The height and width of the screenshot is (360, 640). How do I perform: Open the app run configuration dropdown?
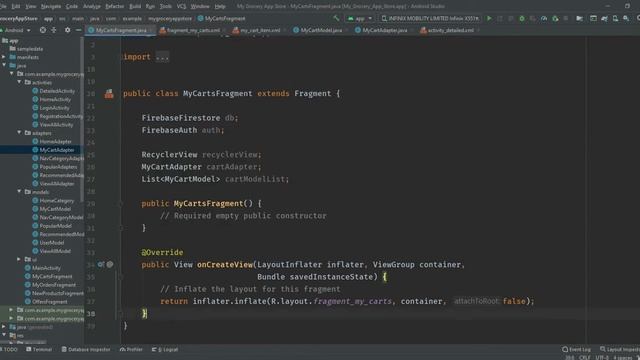[360, 18]
